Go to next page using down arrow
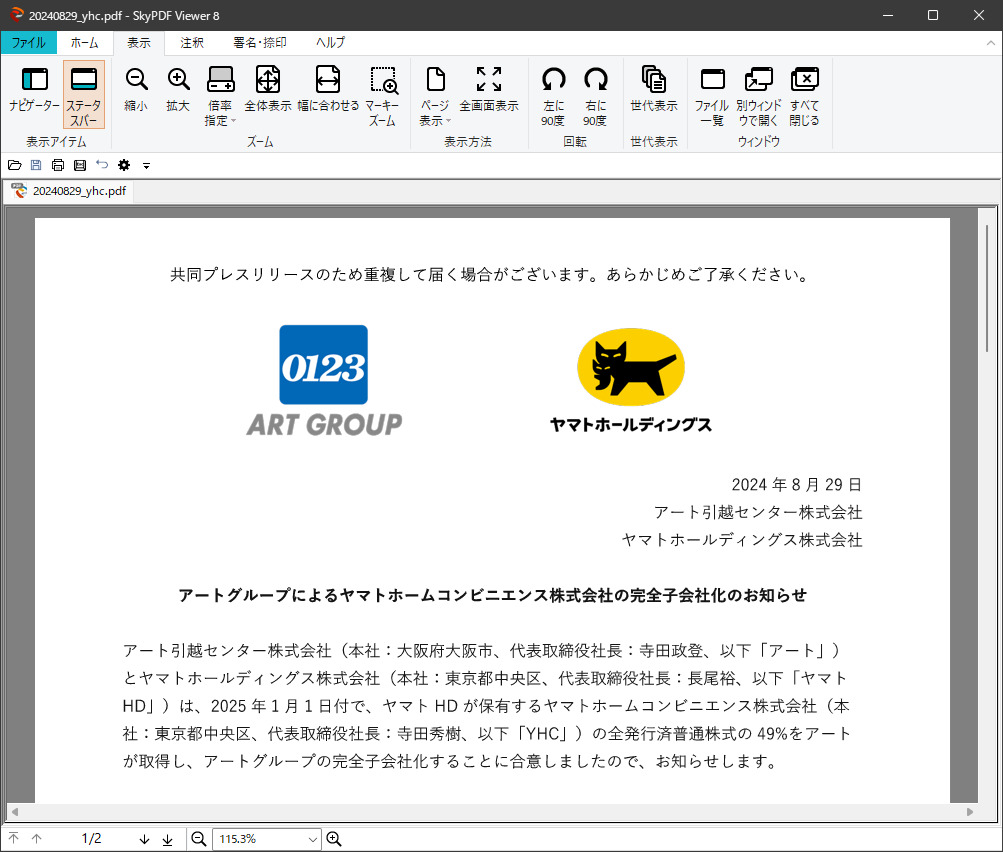This screenshot has width=1003, height=852. (144, 839)
